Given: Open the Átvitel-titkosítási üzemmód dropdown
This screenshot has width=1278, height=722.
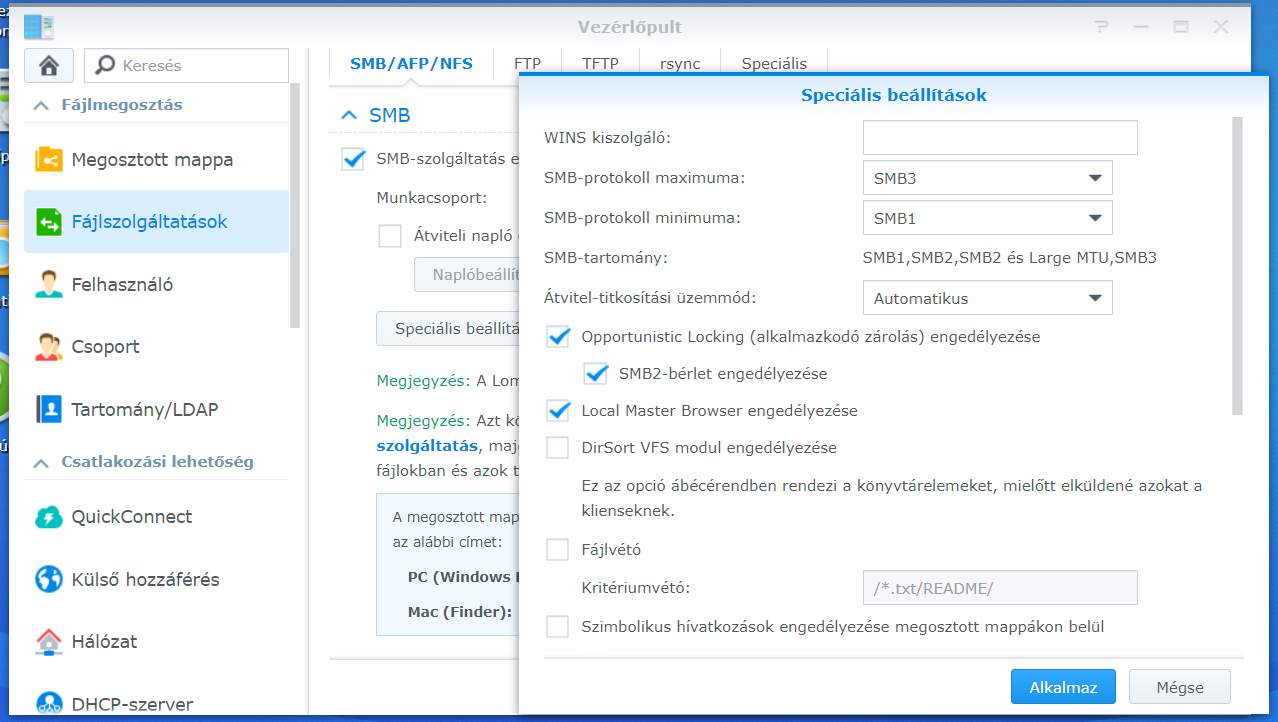Looking at the screenshot, I should point(987,297).
